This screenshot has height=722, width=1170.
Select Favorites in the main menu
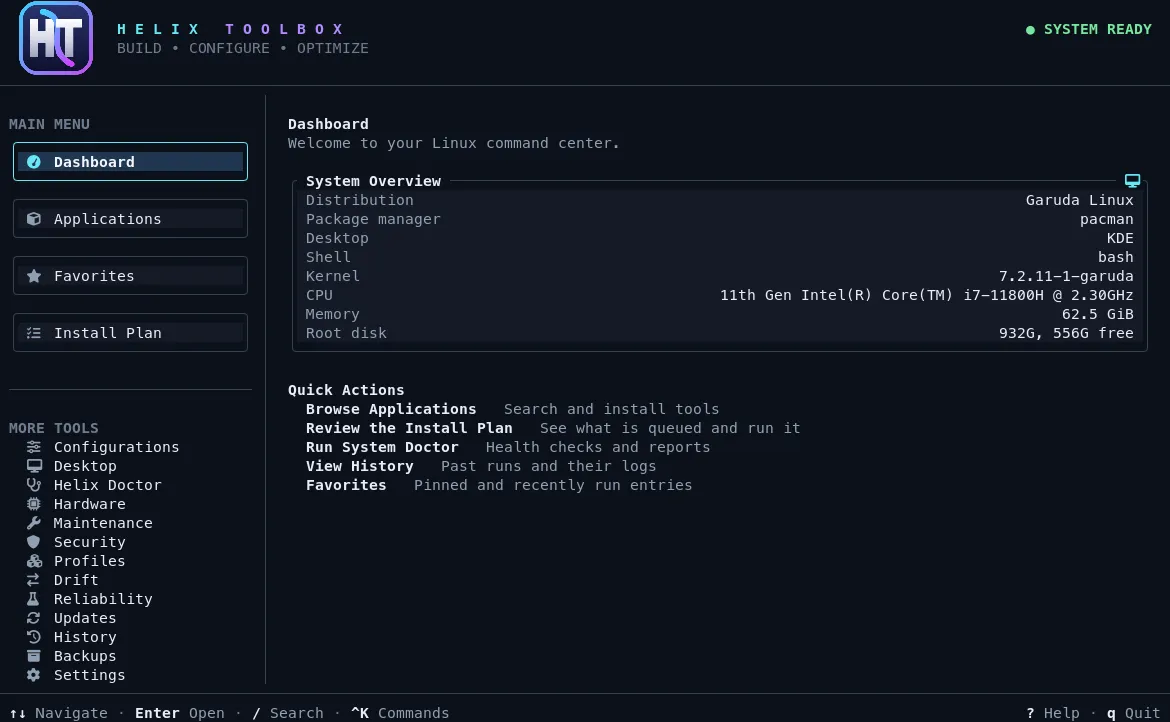point(131,276)
